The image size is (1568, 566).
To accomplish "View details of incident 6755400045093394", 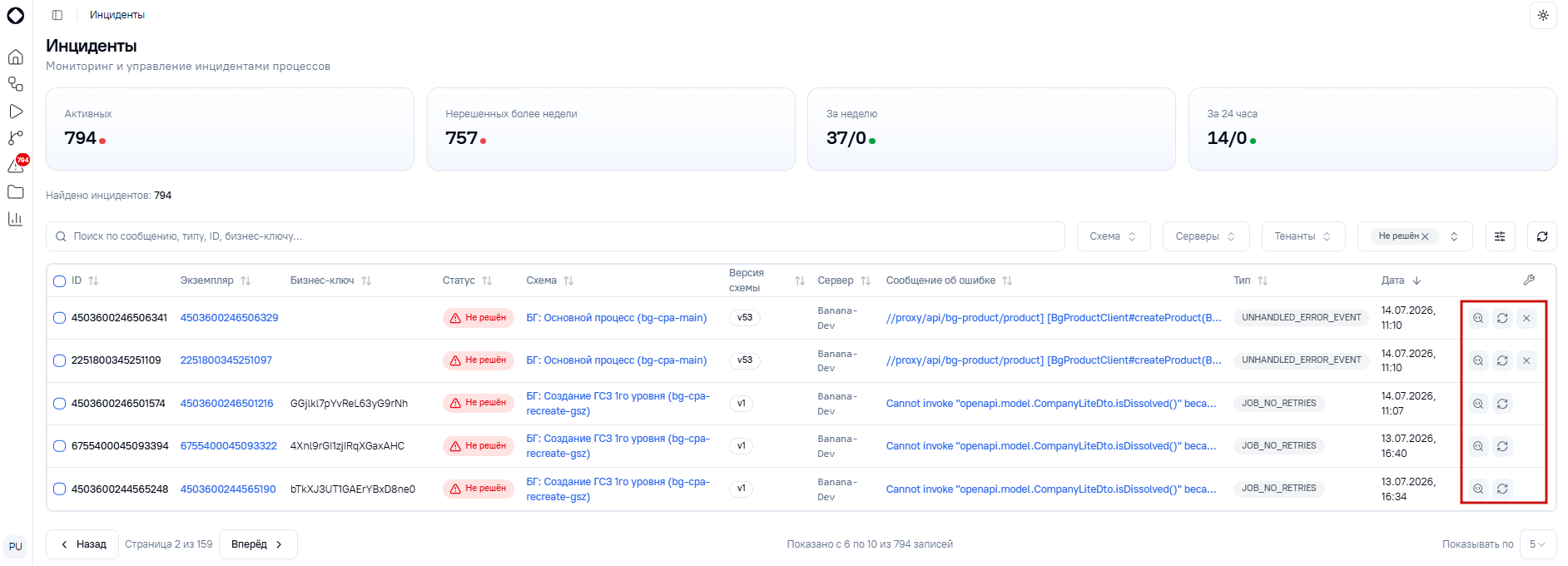I will [x=1478, y=446].
